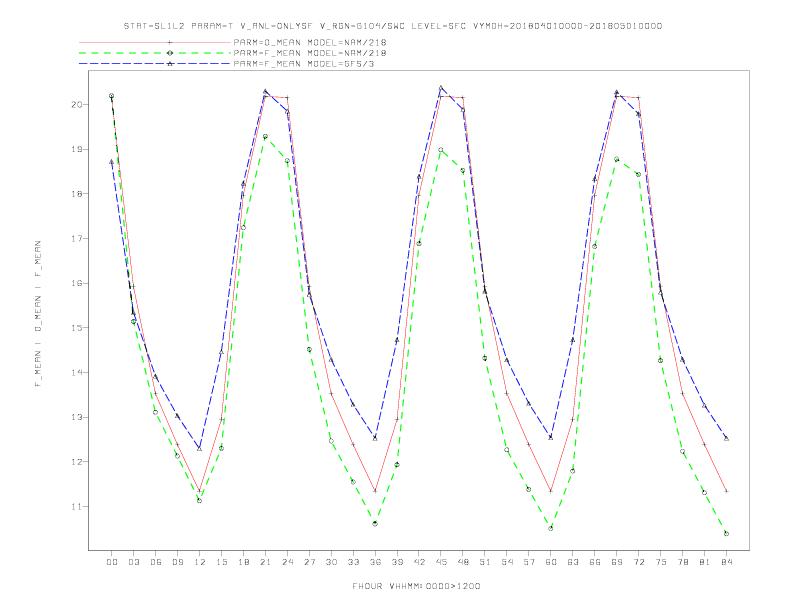Screen dimensions: 792x612
Task: Click x-axis forecast hour label 54
Action: click(x=507, y=562)
